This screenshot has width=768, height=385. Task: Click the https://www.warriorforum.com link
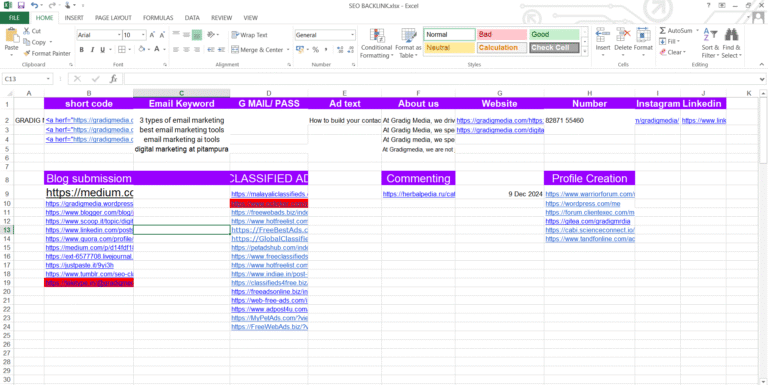point(590,194)
